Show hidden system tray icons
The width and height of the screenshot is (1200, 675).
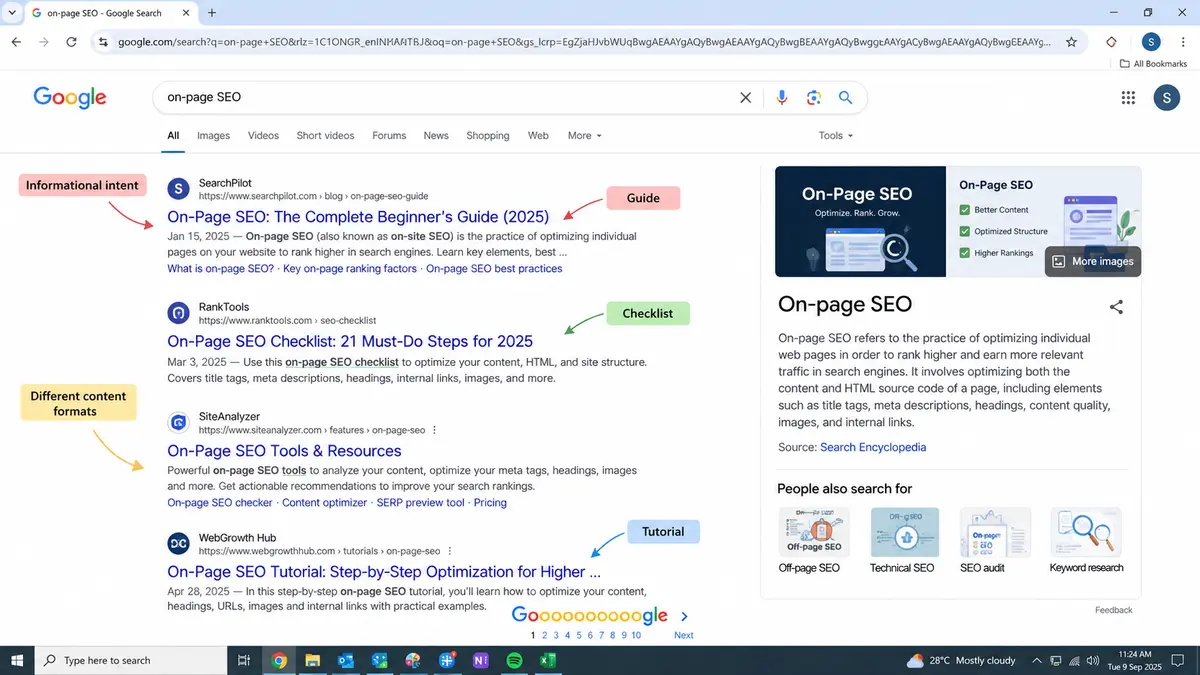(x=1036, y=660)
